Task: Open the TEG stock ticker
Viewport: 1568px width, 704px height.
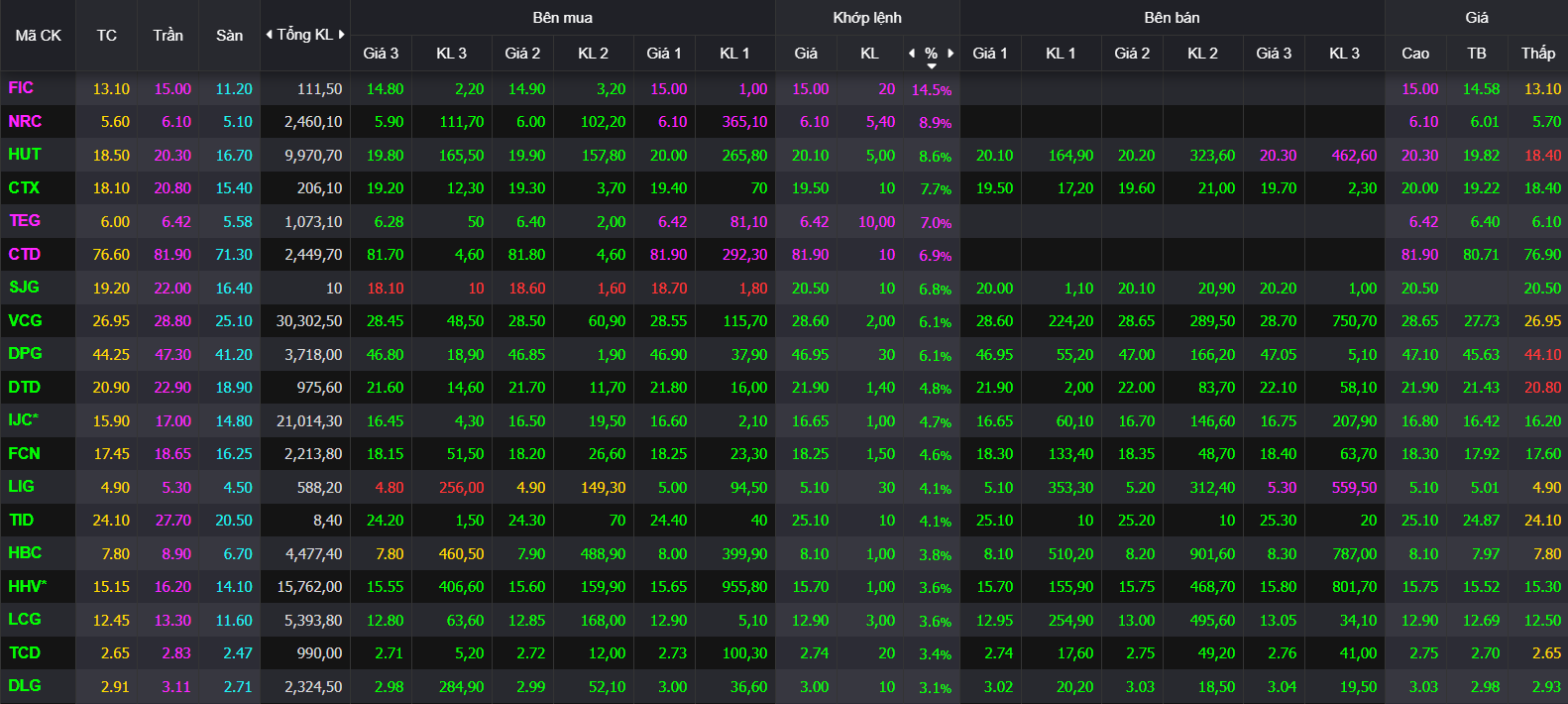Action: 25,221
